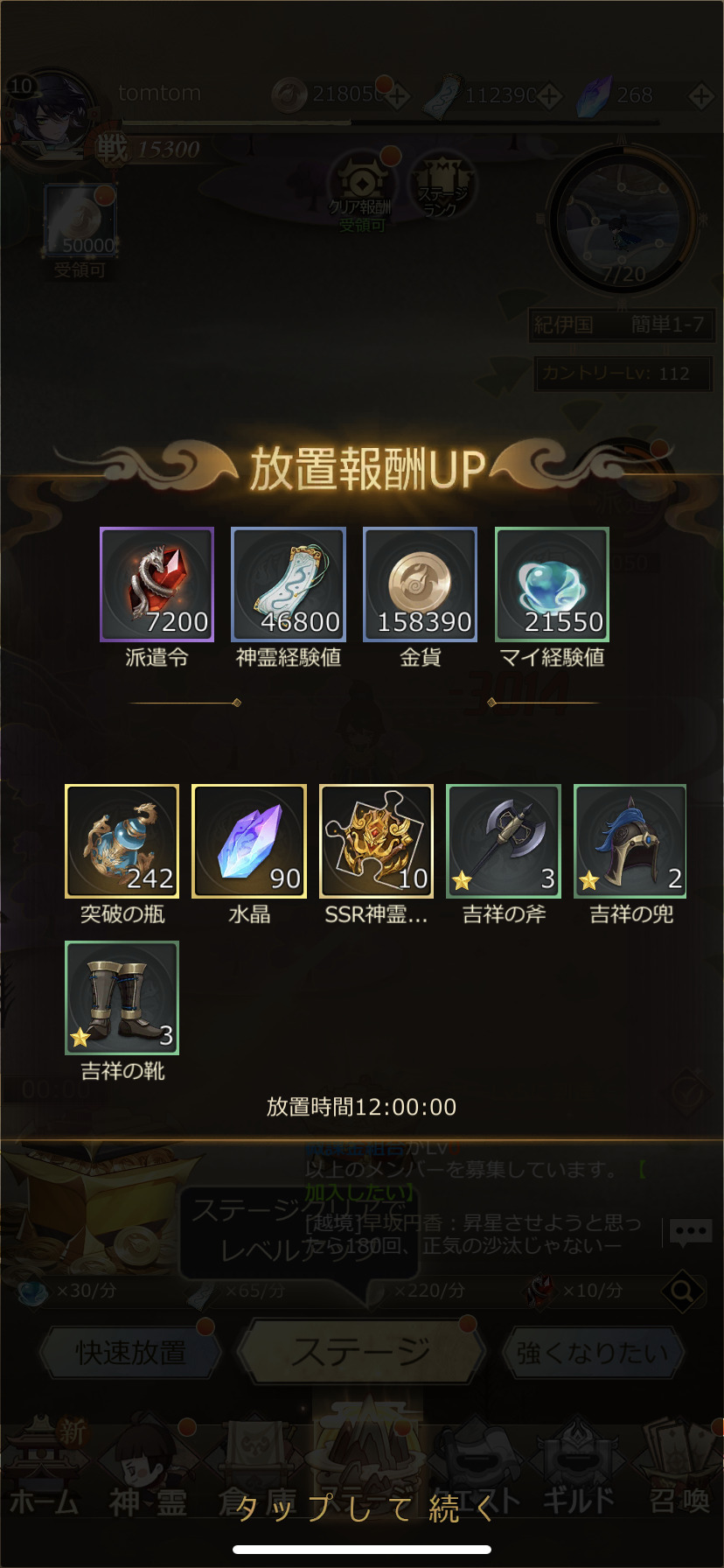Select the 水晶 crystal item icon
Viewport: 724px width, 1568px height.
(x=249, y=842)
